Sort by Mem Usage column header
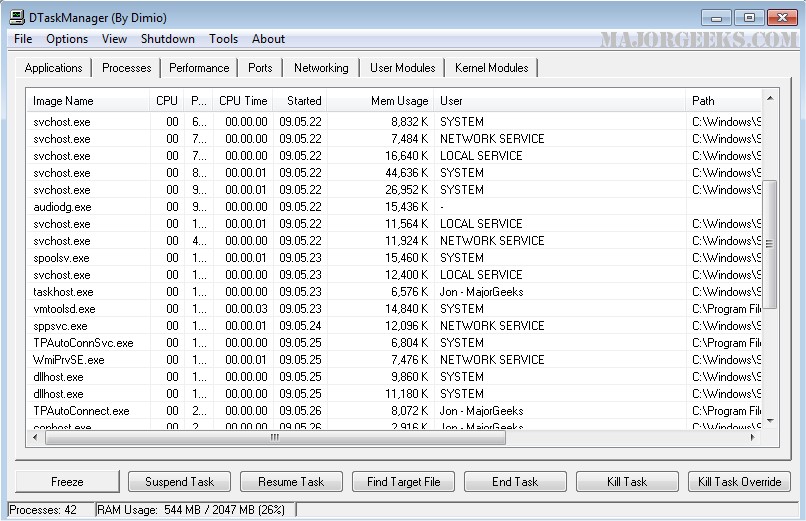 (380, 101)
